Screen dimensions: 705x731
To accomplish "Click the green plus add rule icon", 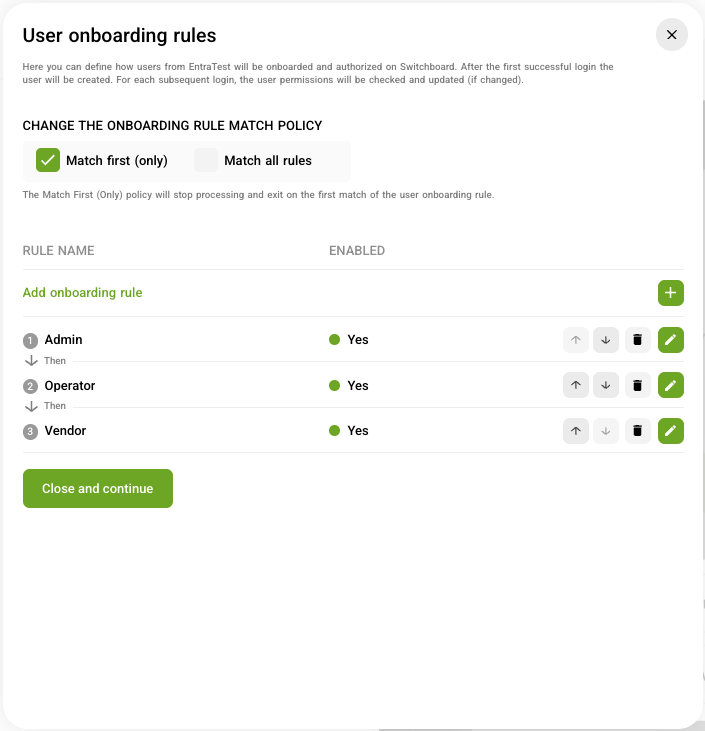I will (671, 293).
